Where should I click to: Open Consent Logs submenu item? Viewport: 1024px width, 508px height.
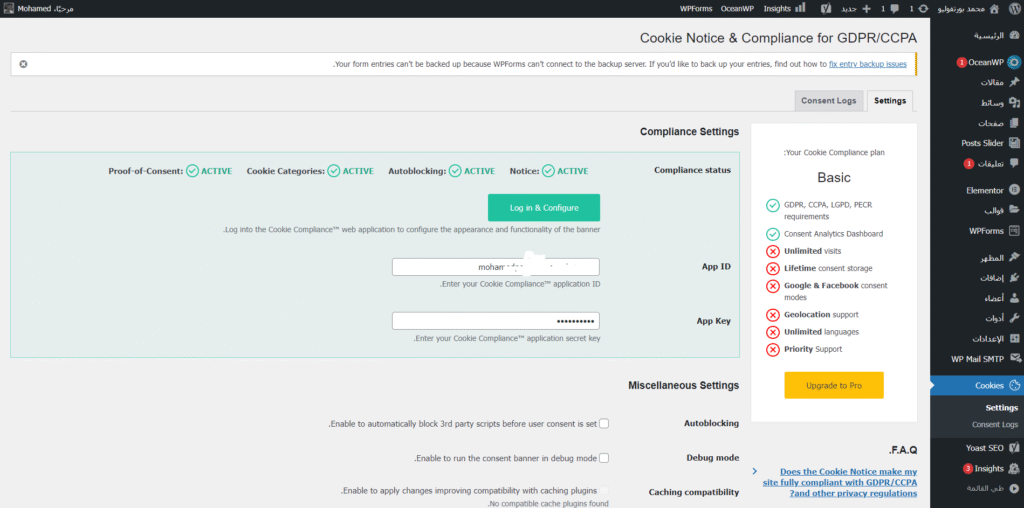(x=995, y=424)
